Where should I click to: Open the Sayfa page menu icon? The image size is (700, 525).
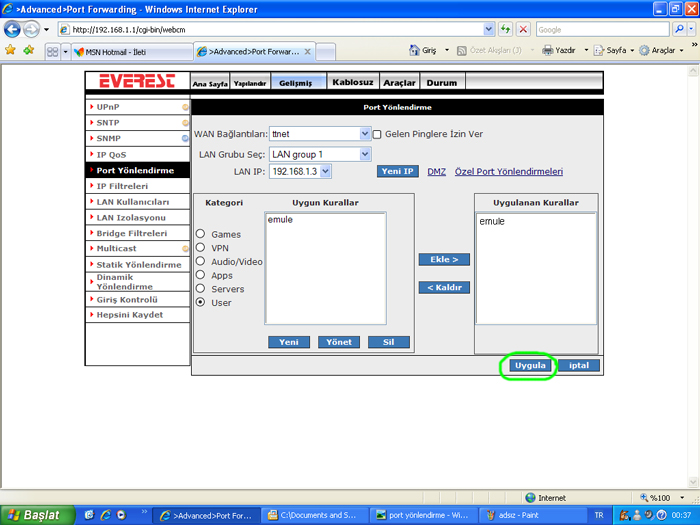pyautogui.click(x=599, y=50)
